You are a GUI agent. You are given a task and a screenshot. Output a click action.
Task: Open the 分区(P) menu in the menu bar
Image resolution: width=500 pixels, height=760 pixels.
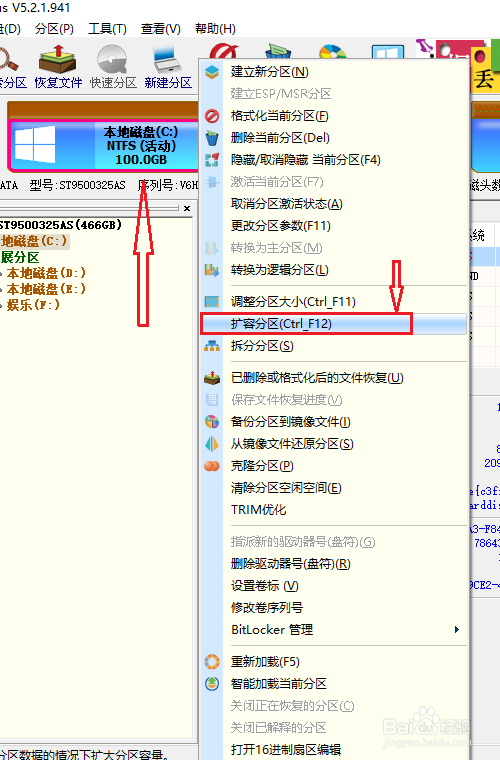click(54, 29)
